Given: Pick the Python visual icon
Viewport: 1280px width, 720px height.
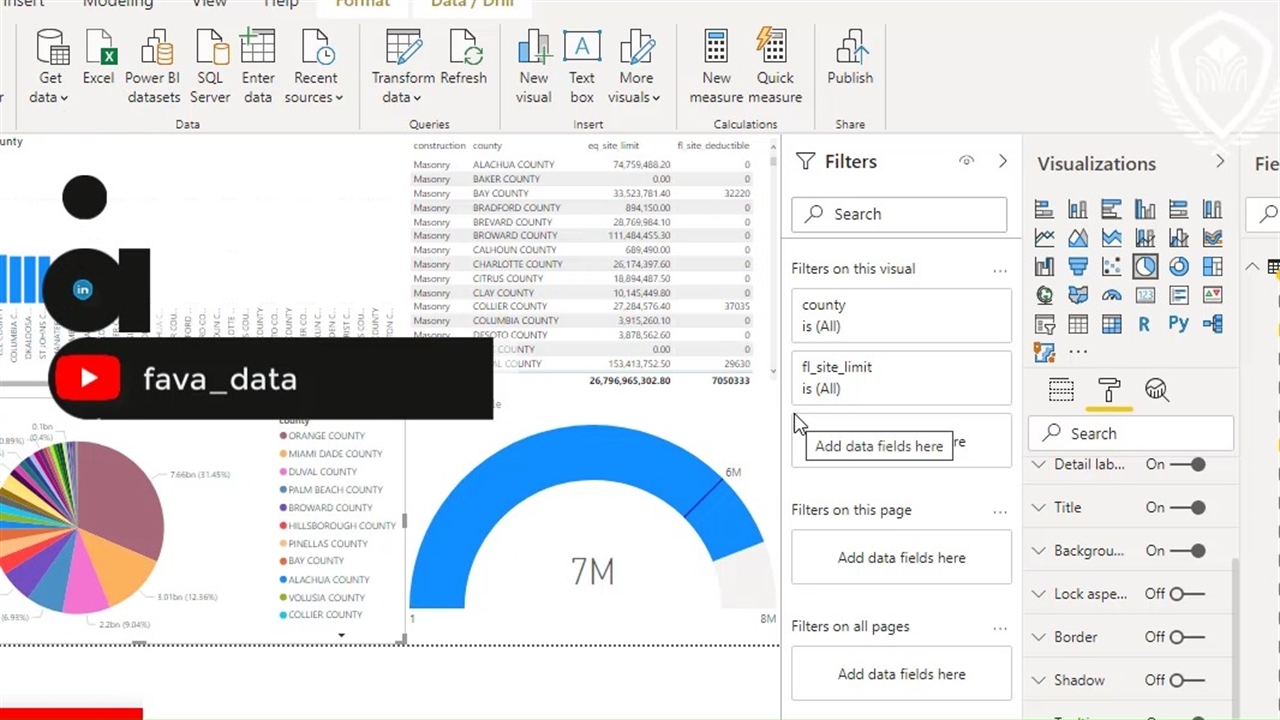Looking at the screenshot, I should 1179,324.
